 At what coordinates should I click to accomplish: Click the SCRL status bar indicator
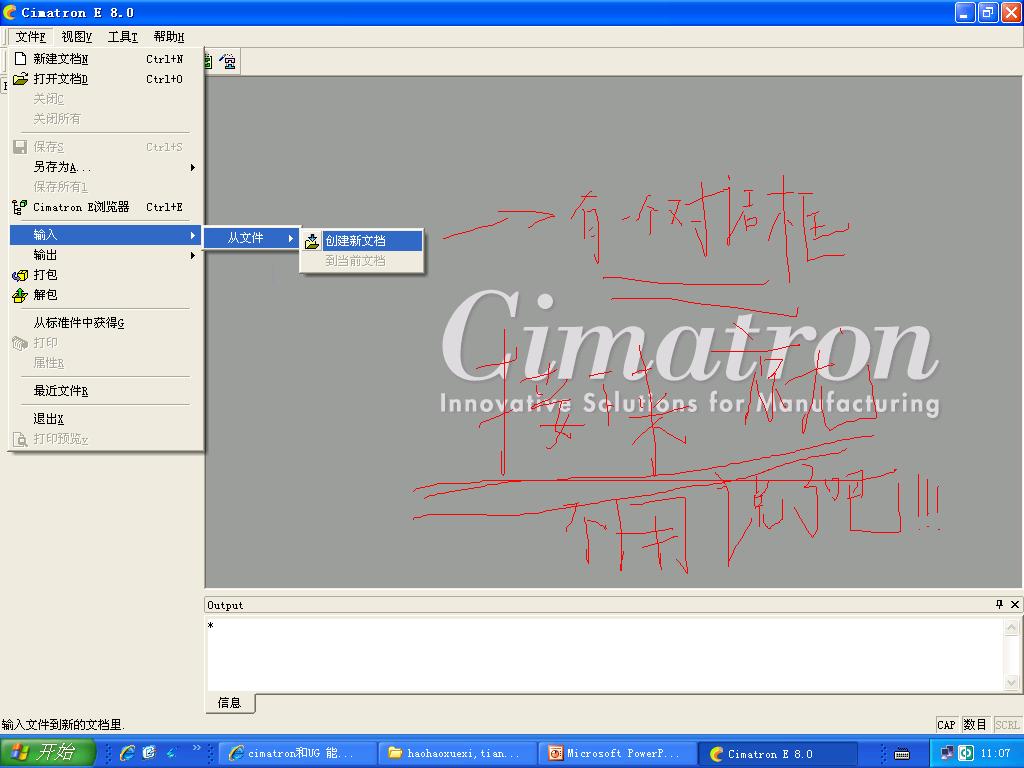click(1007, 724)
